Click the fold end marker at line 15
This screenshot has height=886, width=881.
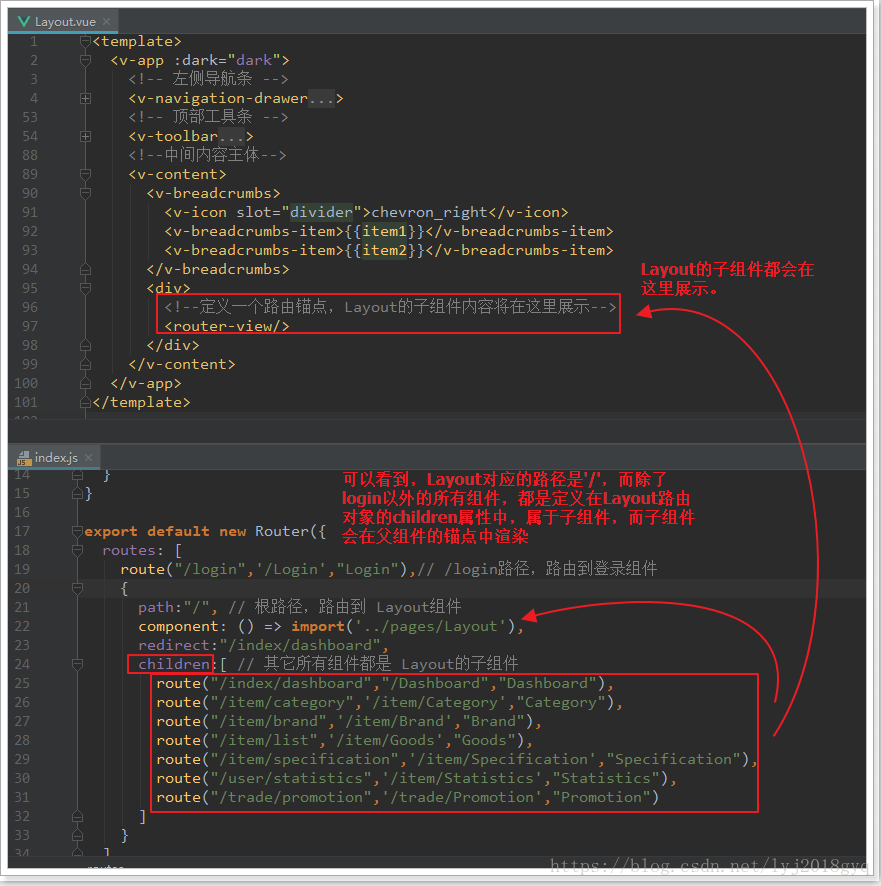pyautogui.click(x=77, y=493)
